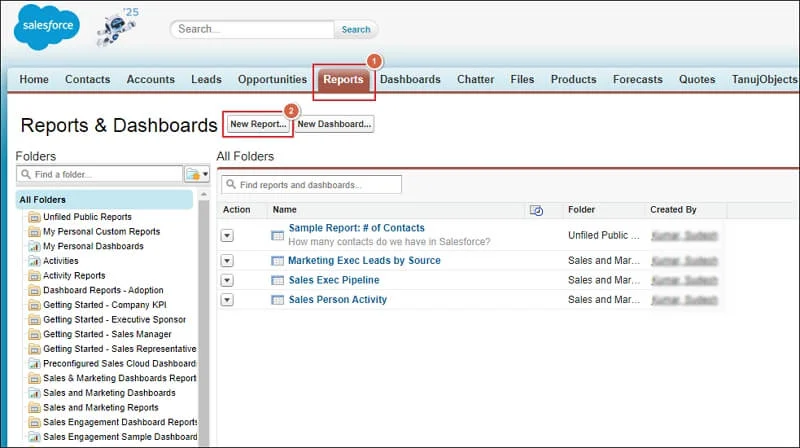Click folder icon of My Personal Custom Reports
The height and width of the screenshot is (448, 800).
(34, 232)
